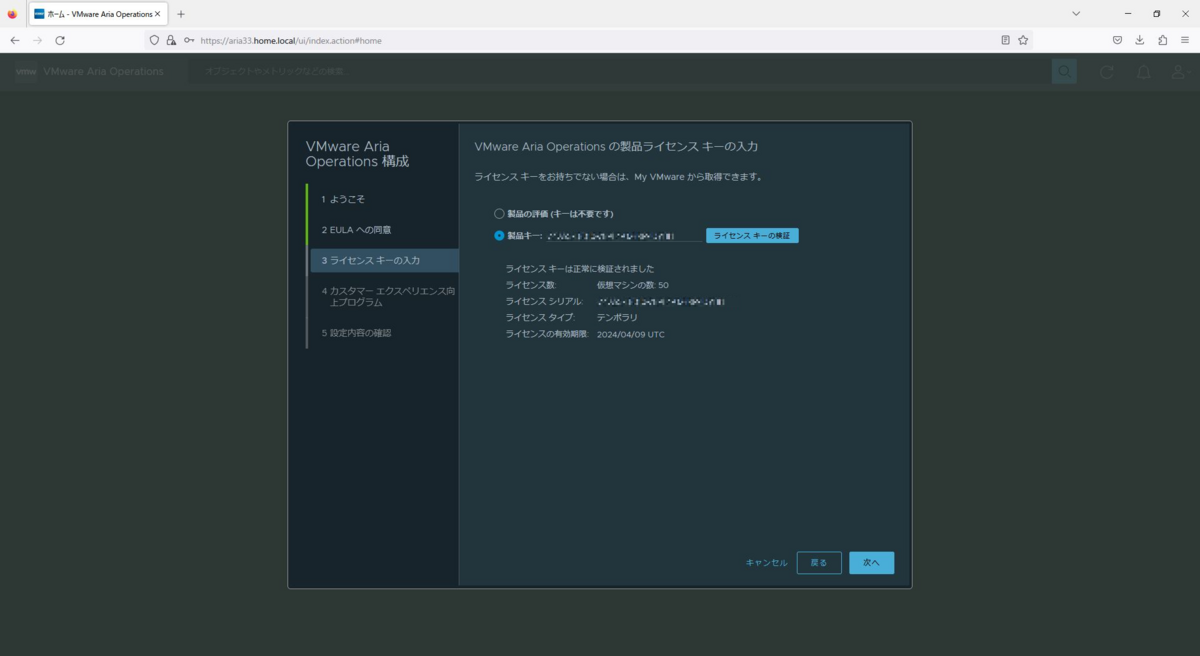Click the license expiry date 2024/04/09 UTC

click(630, 335)
